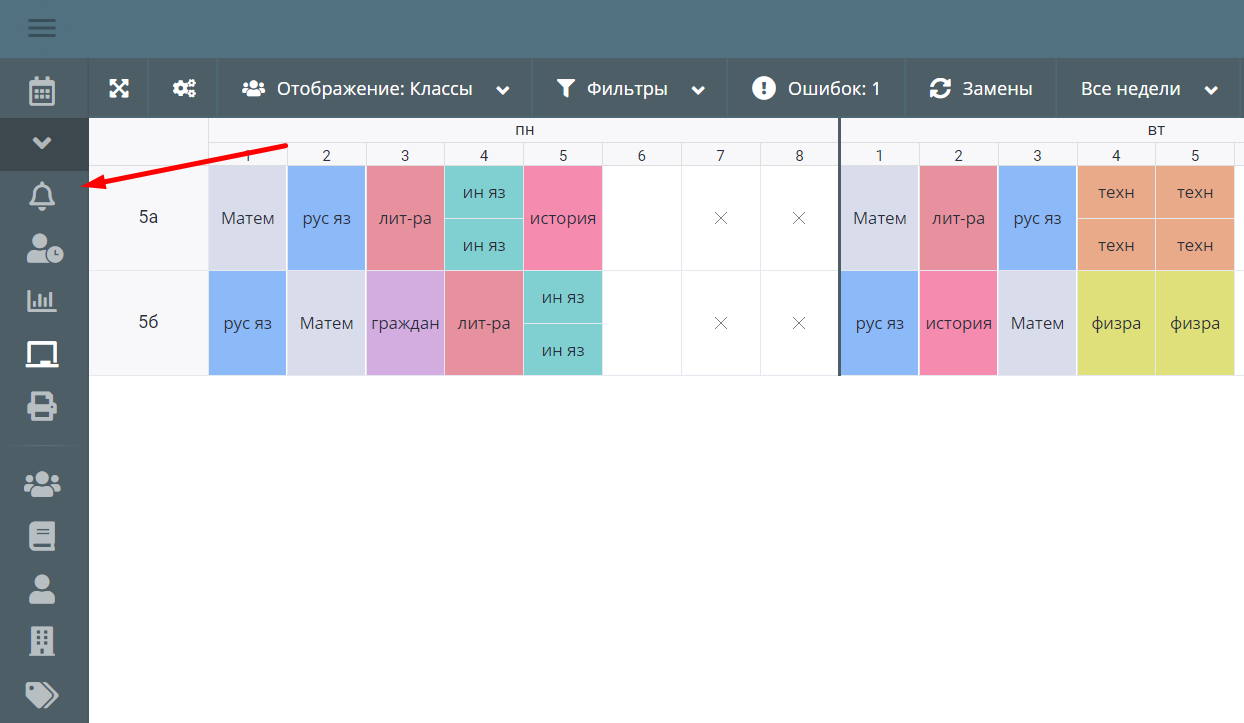Open the hamburger menu at top left
Screen dimensions: 1244x723
[42, 28]
